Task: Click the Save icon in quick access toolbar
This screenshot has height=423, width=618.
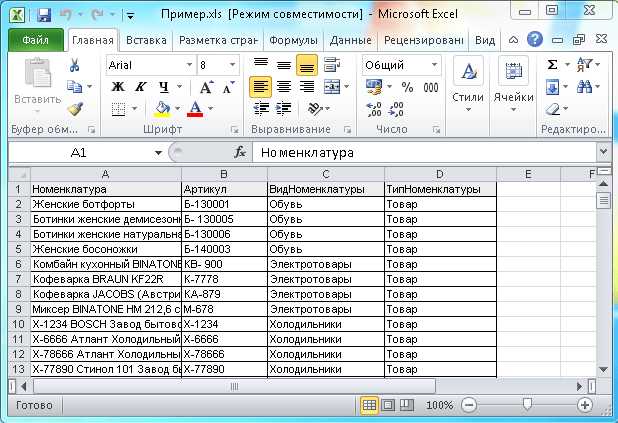Action: (x=44, y=16)
